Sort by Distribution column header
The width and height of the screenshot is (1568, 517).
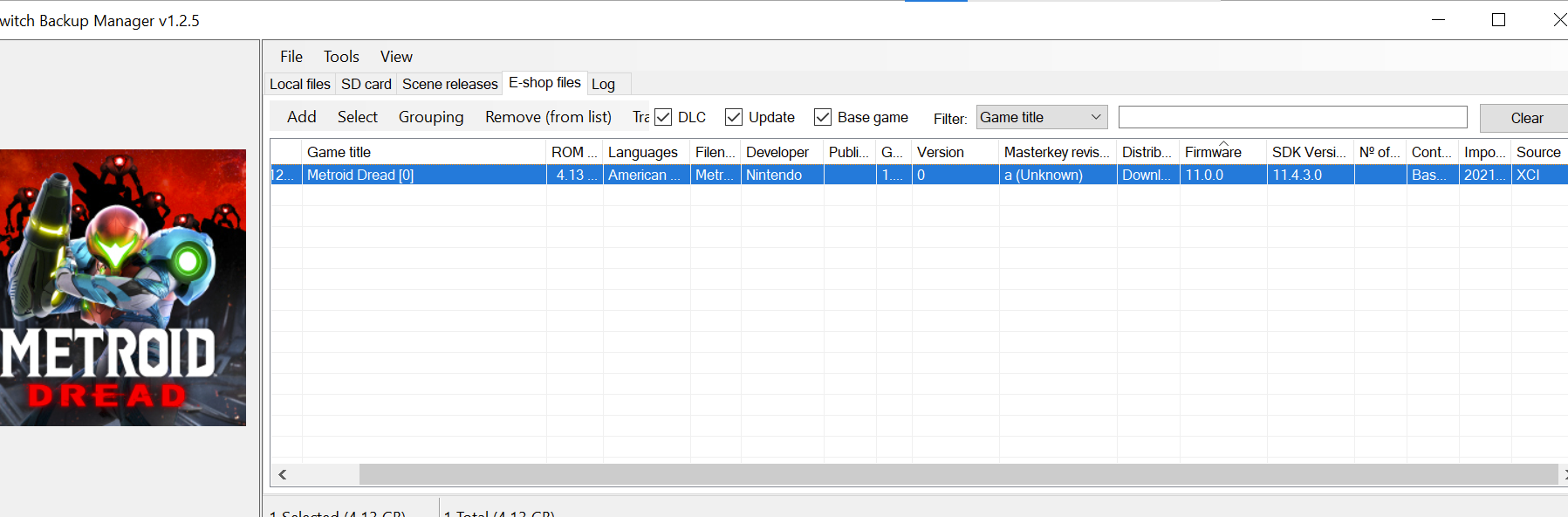pos(1148,152)
